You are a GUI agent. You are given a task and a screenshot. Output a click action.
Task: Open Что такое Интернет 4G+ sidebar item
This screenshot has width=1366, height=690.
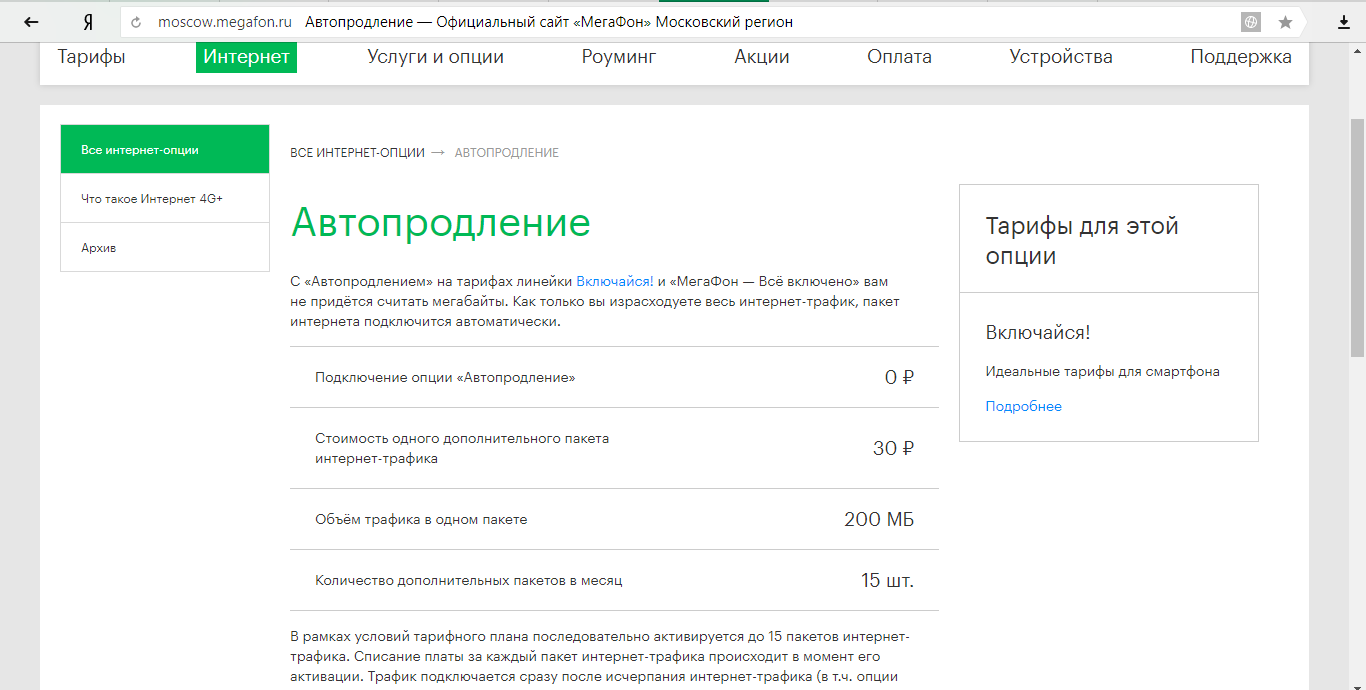[165, 198]
